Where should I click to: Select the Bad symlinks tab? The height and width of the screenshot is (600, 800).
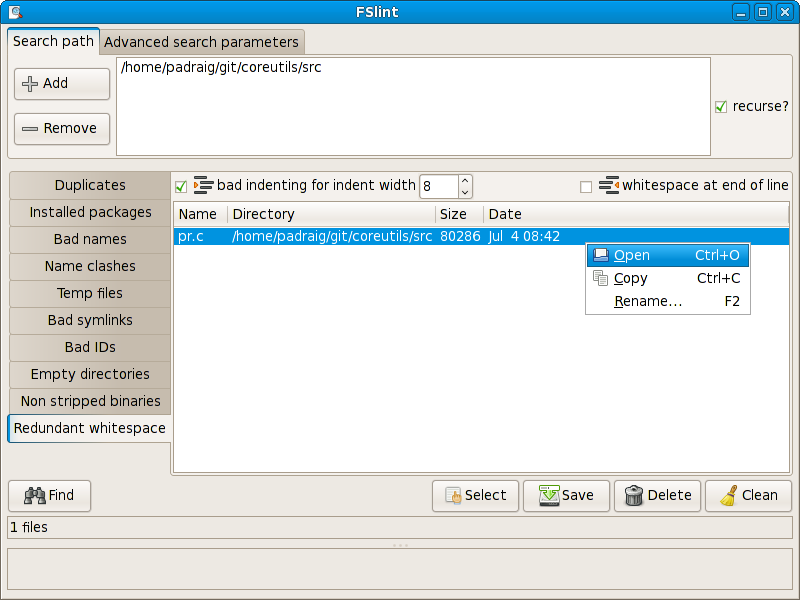[x=90, y=320]
